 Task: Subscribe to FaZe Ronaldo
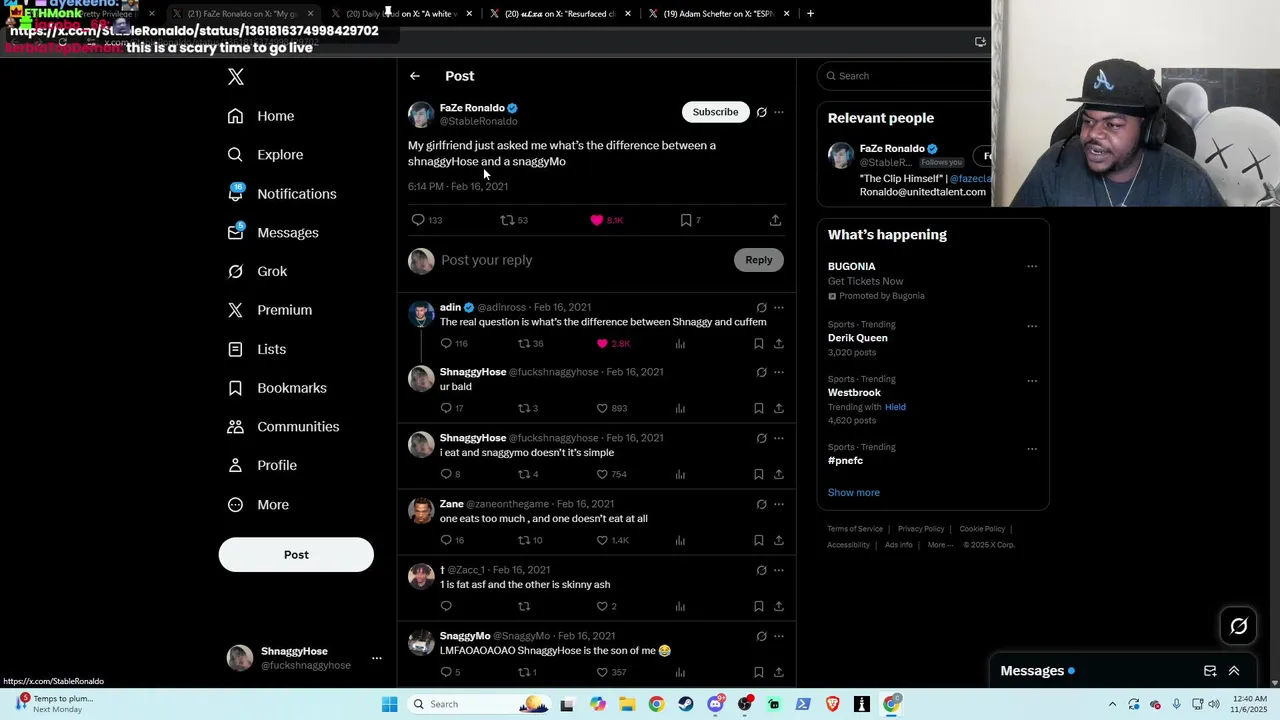click(715, 112)
